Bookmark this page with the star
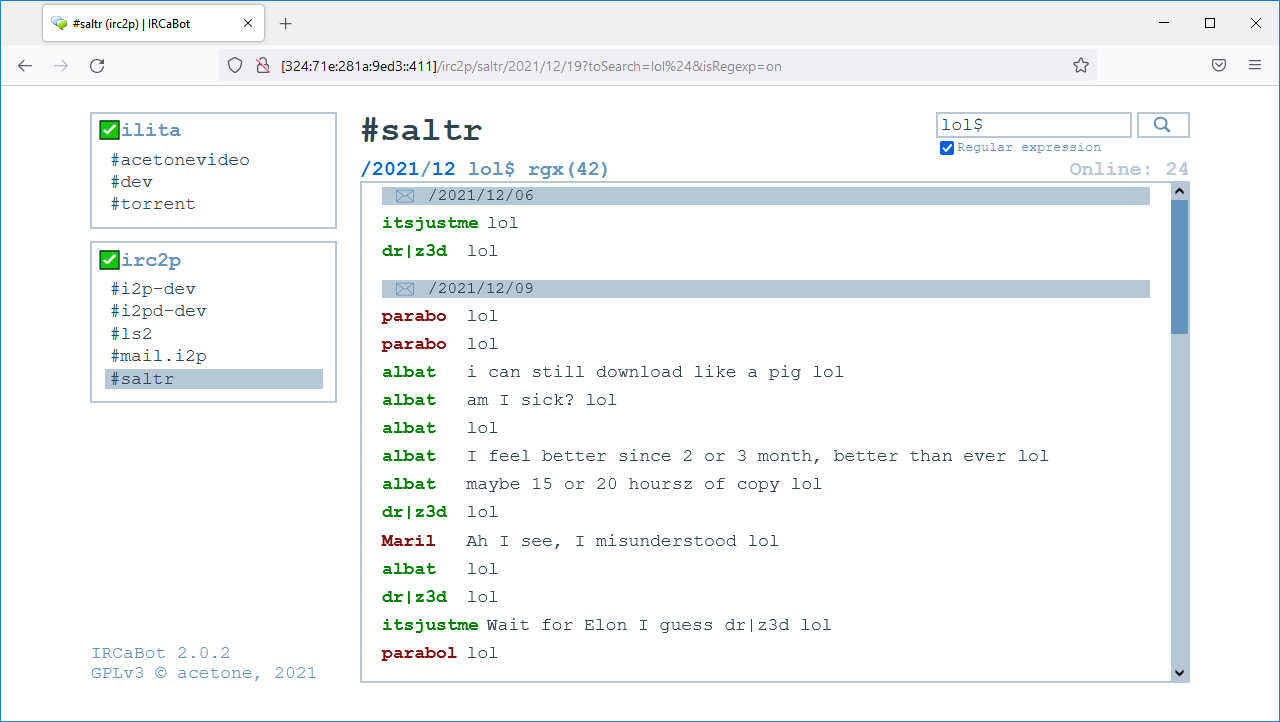 1081,65
